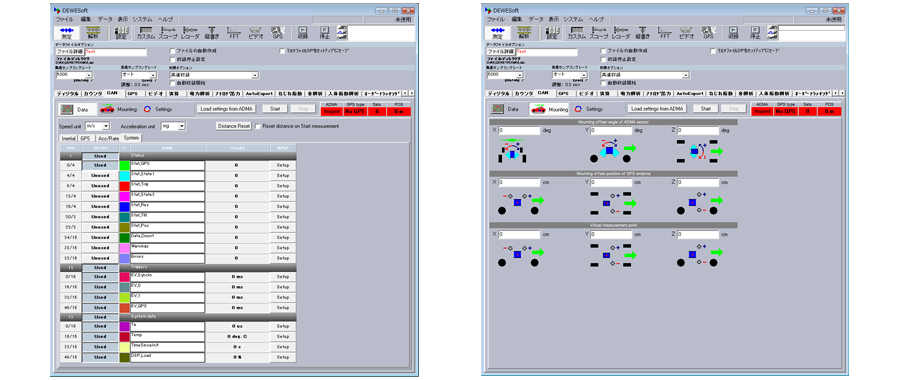Open the FFT view in the left DEWESoft window

[x=234, y=32]
